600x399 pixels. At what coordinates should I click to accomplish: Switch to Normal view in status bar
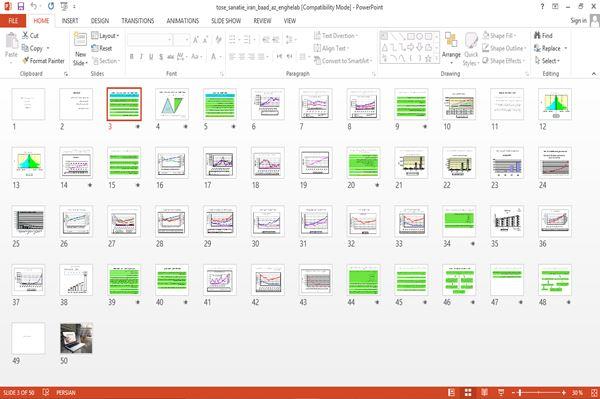[451, 392]
